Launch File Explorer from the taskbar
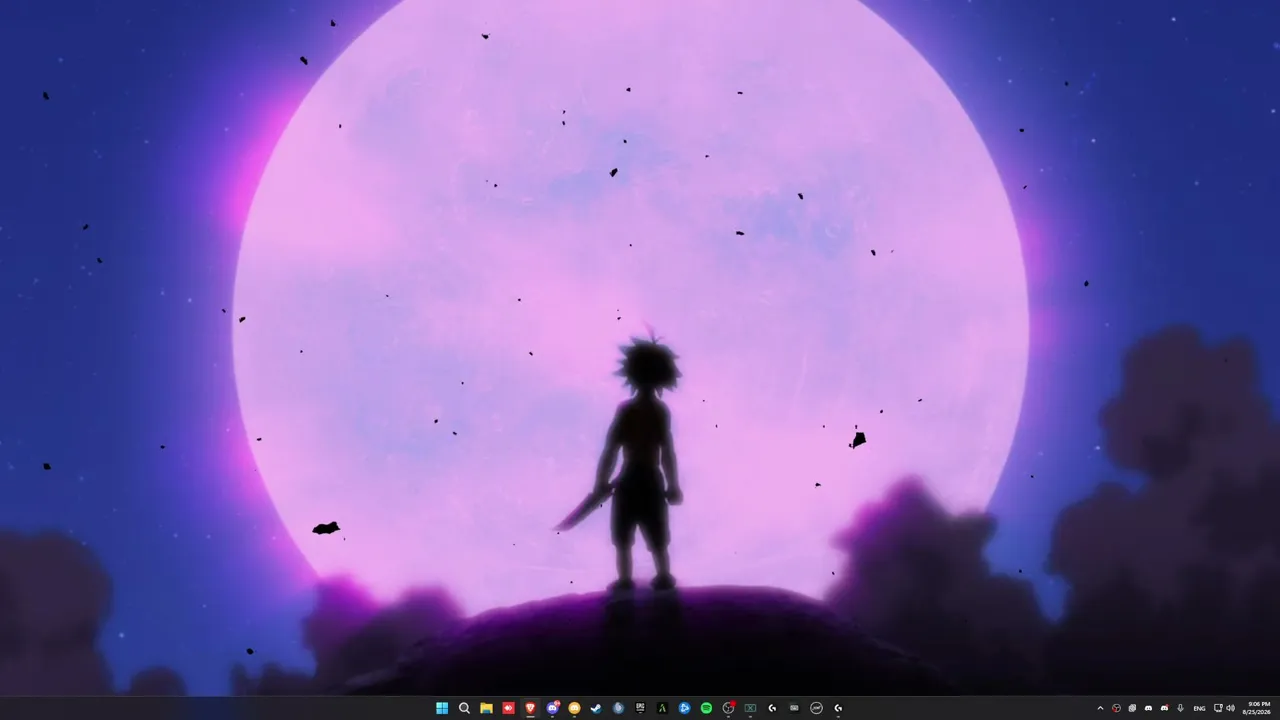Viewport: 1280px width, 720px height. (x=486, y=708)
